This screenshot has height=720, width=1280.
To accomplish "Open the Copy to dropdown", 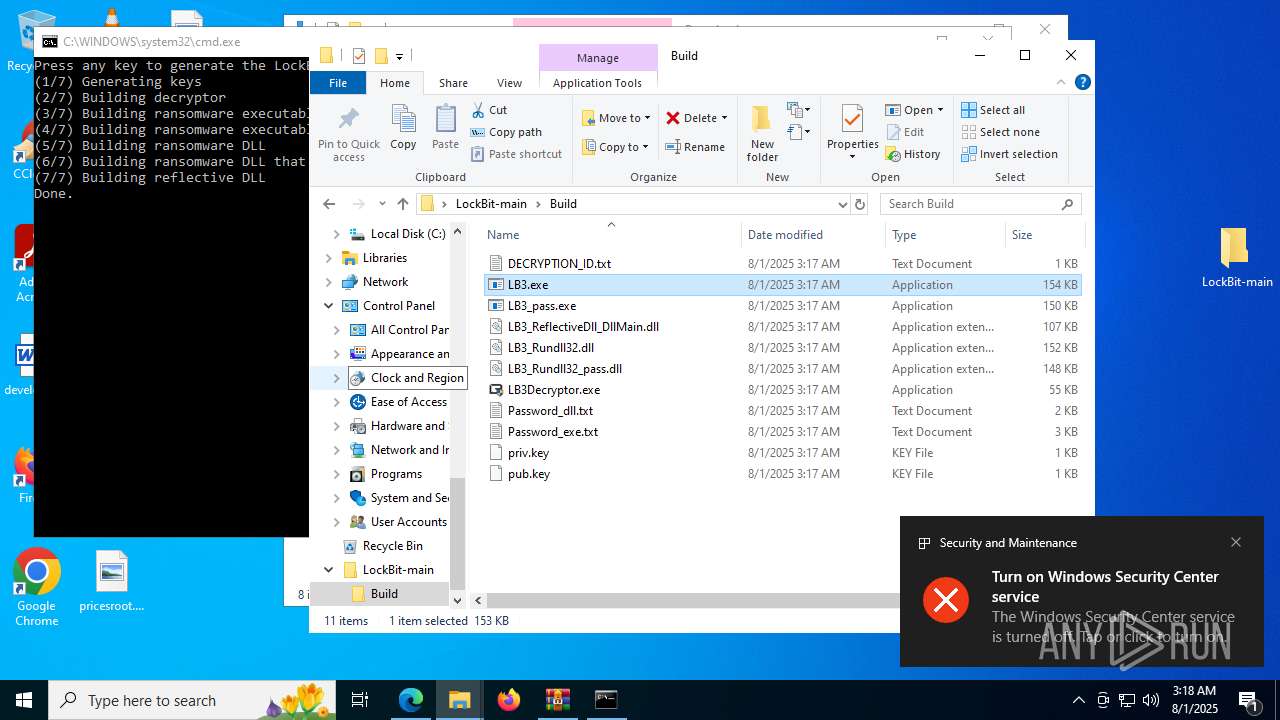I will (616, 147).
